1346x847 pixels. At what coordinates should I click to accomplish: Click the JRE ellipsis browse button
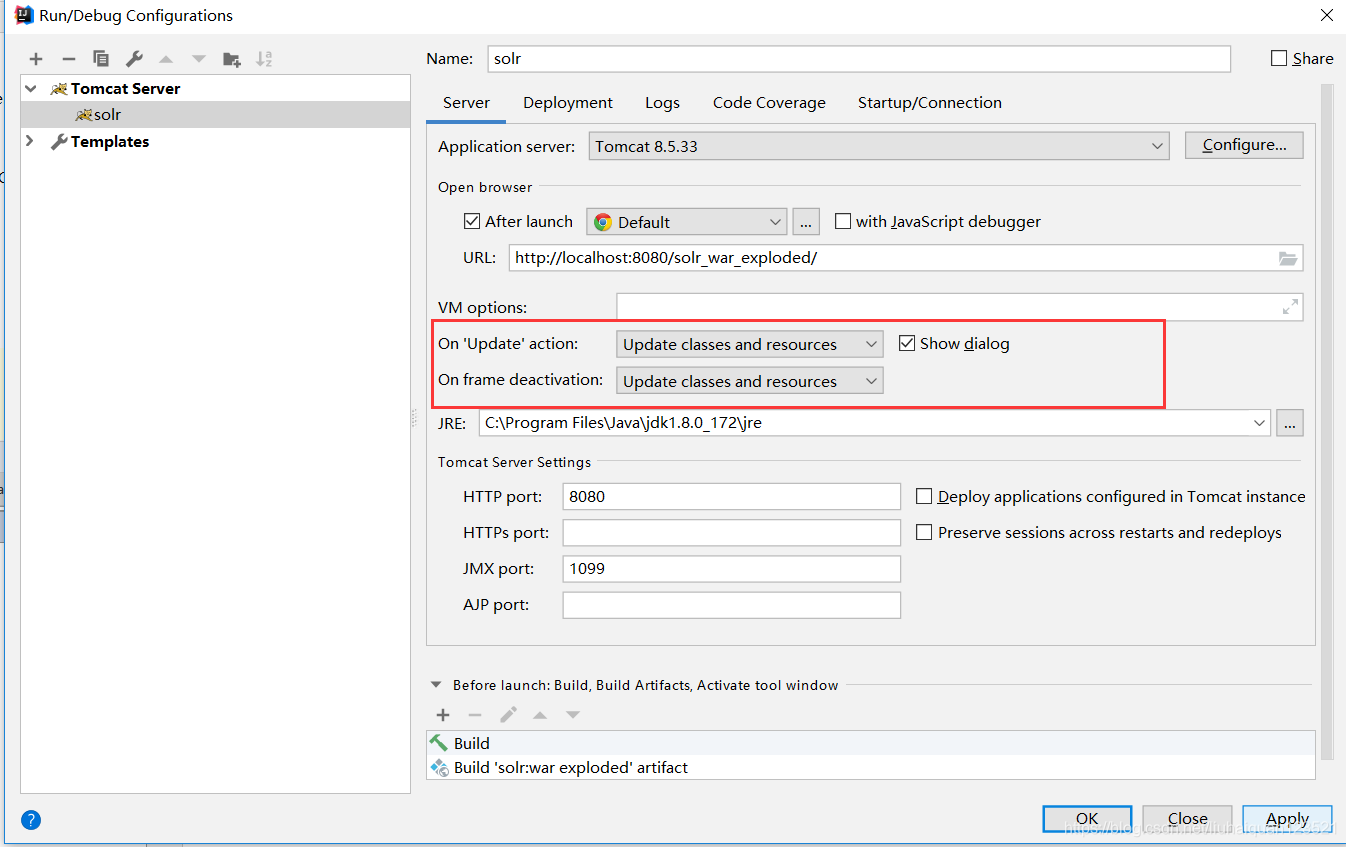[x=1290, y=423]
